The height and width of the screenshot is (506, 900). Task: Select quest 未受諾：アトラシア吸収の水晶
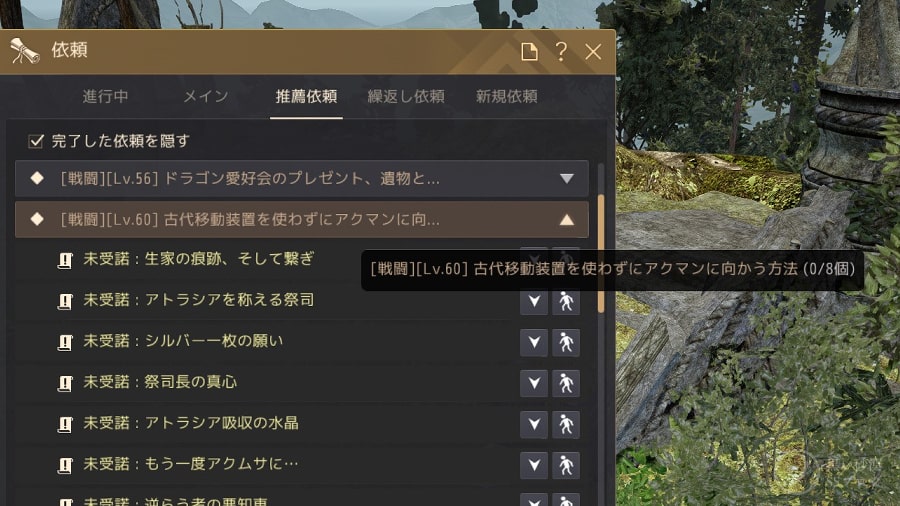191,423
